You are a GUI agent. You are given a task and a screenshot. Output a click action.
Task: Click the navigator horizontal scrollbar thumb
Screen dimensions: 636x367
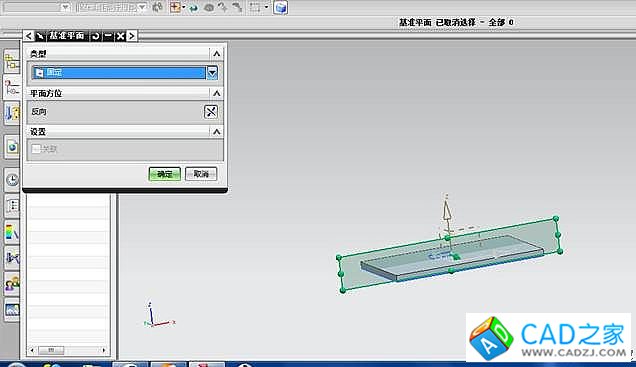pyautogui.click(x=51, y=350)
